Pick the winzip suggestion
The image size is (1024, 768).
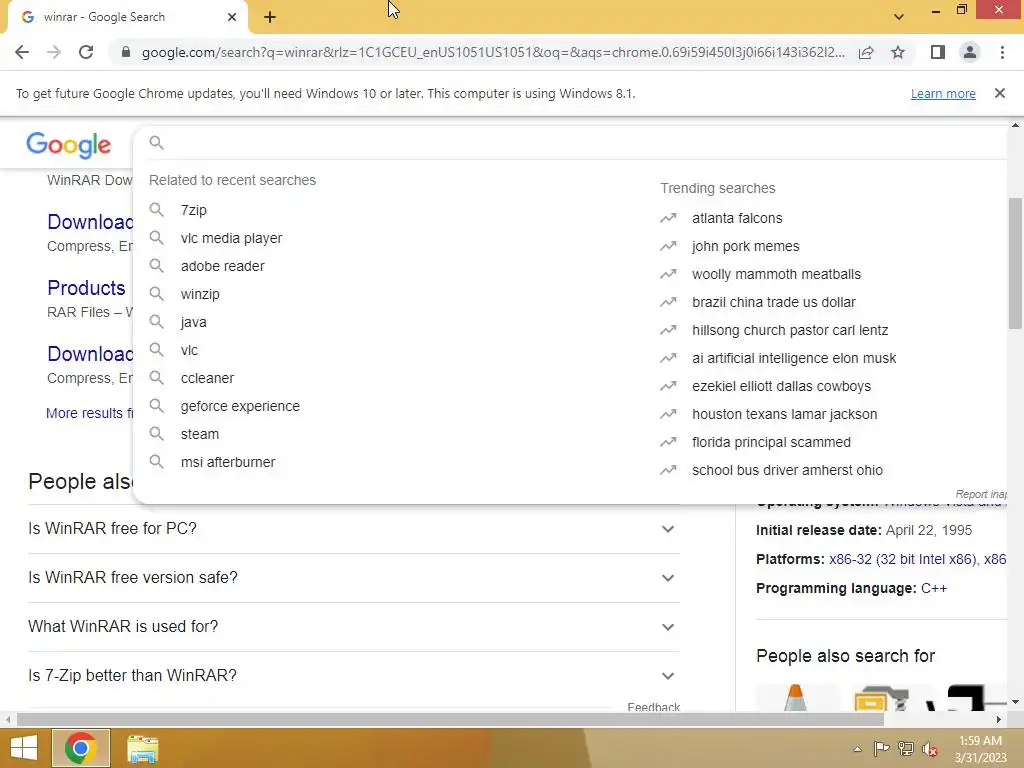click(200, 295)
